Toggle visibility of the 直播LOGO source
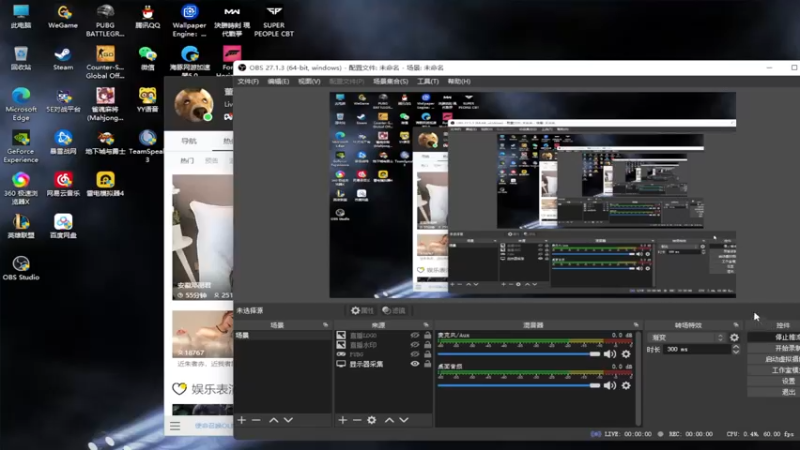Image resolution: width=800 pixels, height=450 pixels. [x=415, y=335]
